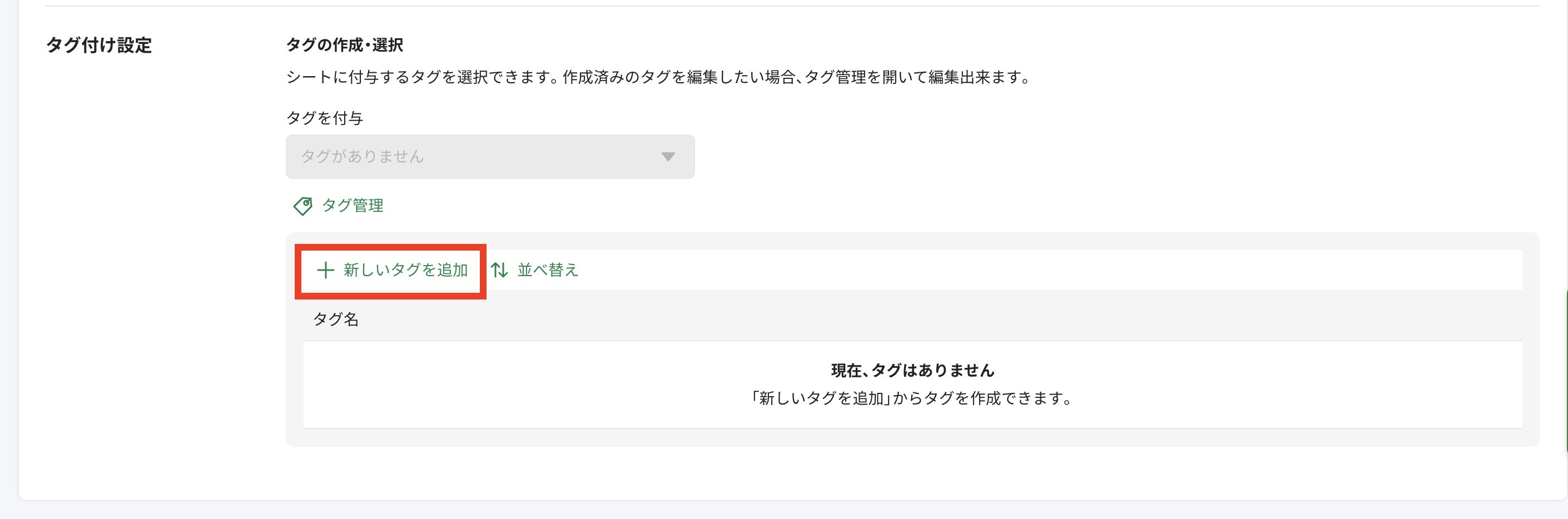This screenshot has width=1568, height=519.
Task: Expand the タグがありません dropdown arrow
Action: tap(668, 157)
